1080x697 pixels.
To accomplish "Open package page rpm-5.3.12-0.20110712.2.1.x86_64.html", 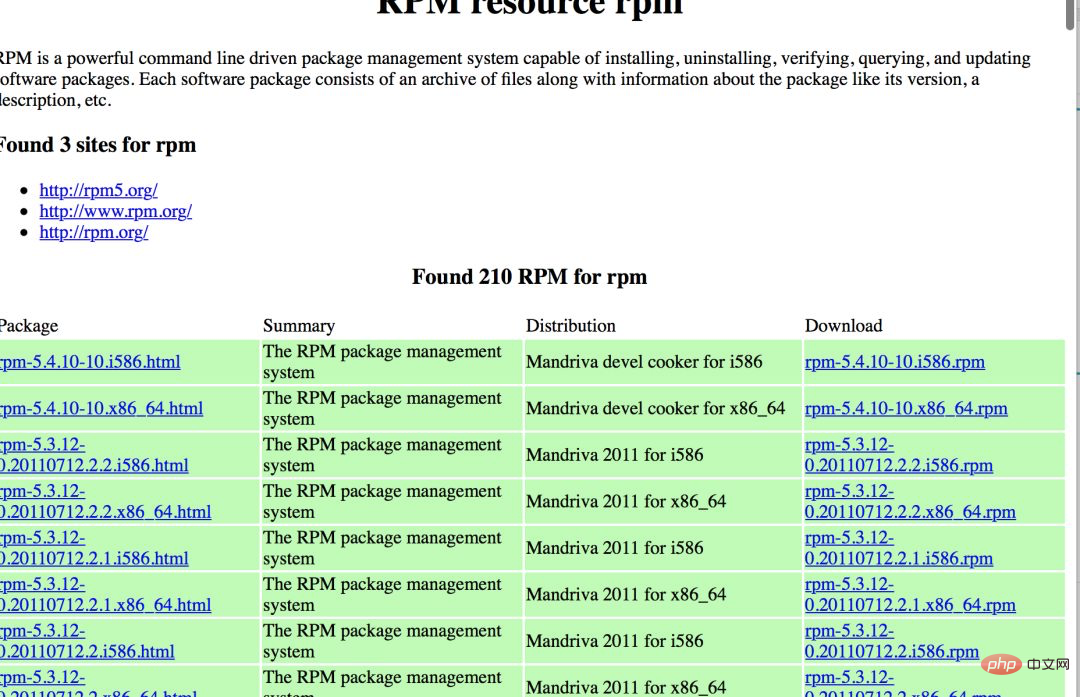I will (x=105, y=594).
